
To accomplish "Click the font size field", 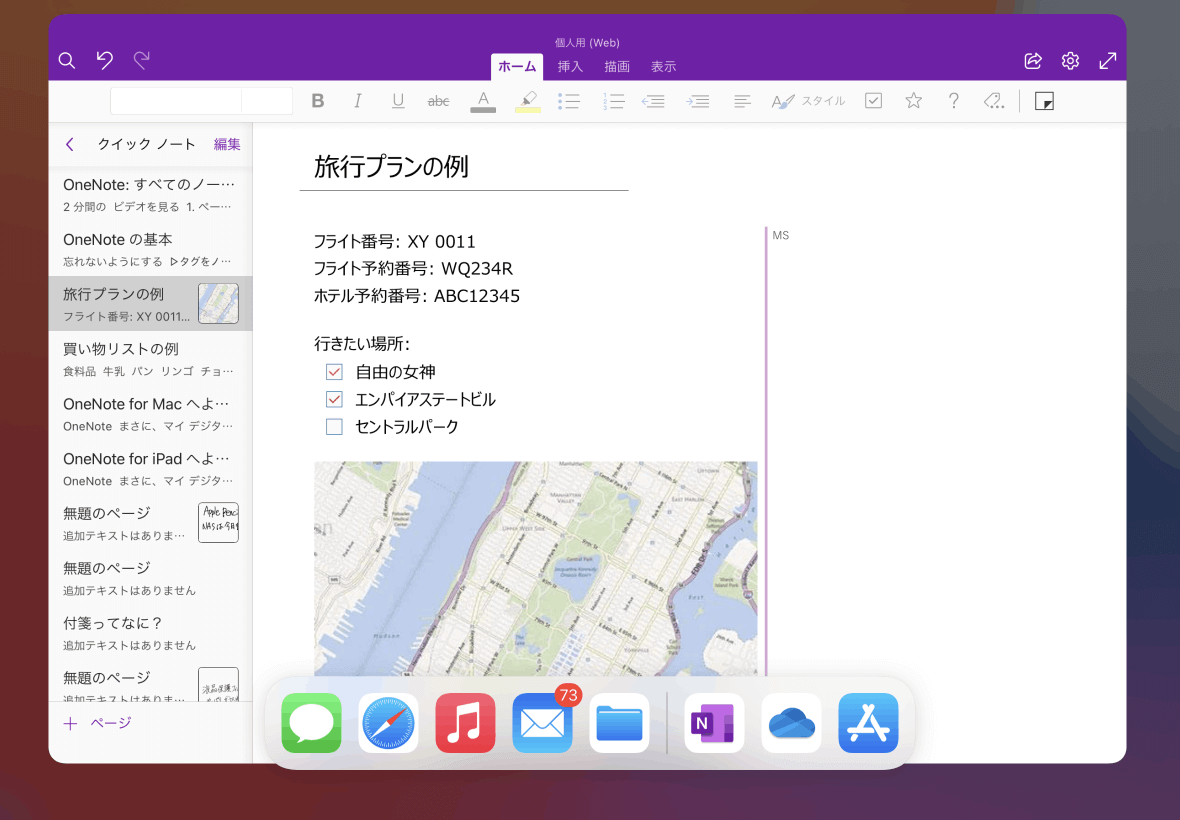I will pos(267,101).
